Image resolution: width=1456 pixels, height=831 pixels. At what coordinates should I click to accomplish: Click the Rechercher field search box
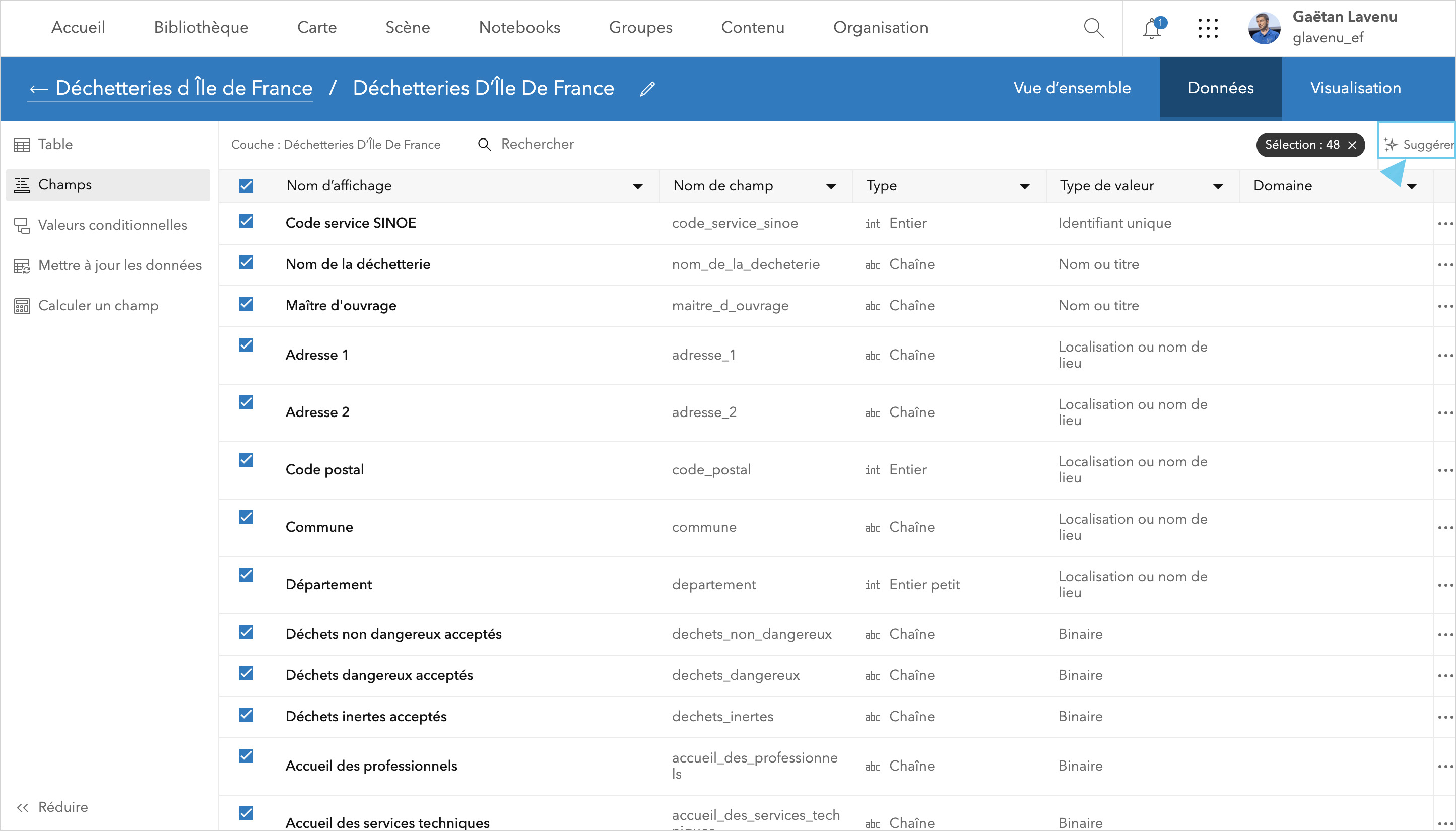point(537,144)
